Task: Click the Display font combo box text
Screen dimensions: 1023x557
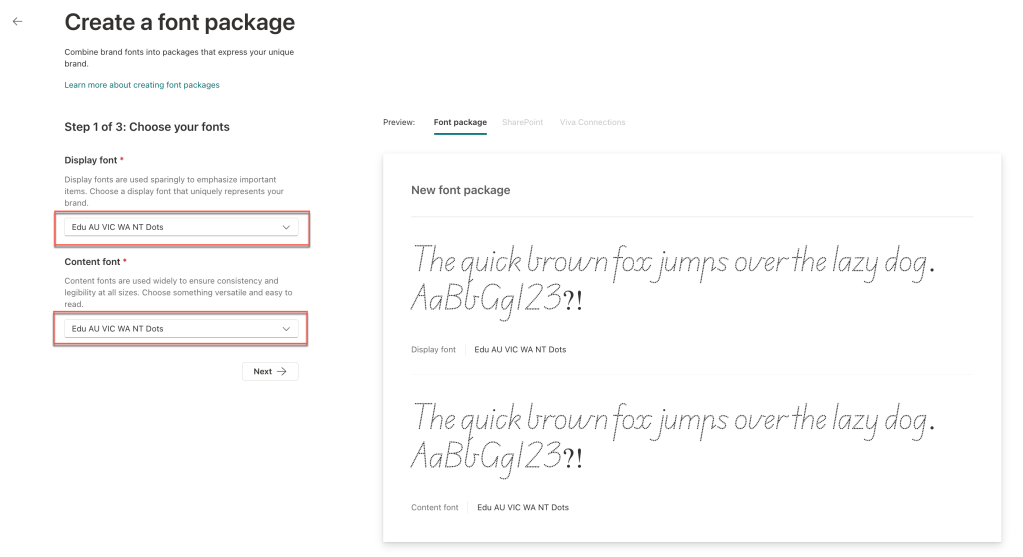Action: click(118, 227)
